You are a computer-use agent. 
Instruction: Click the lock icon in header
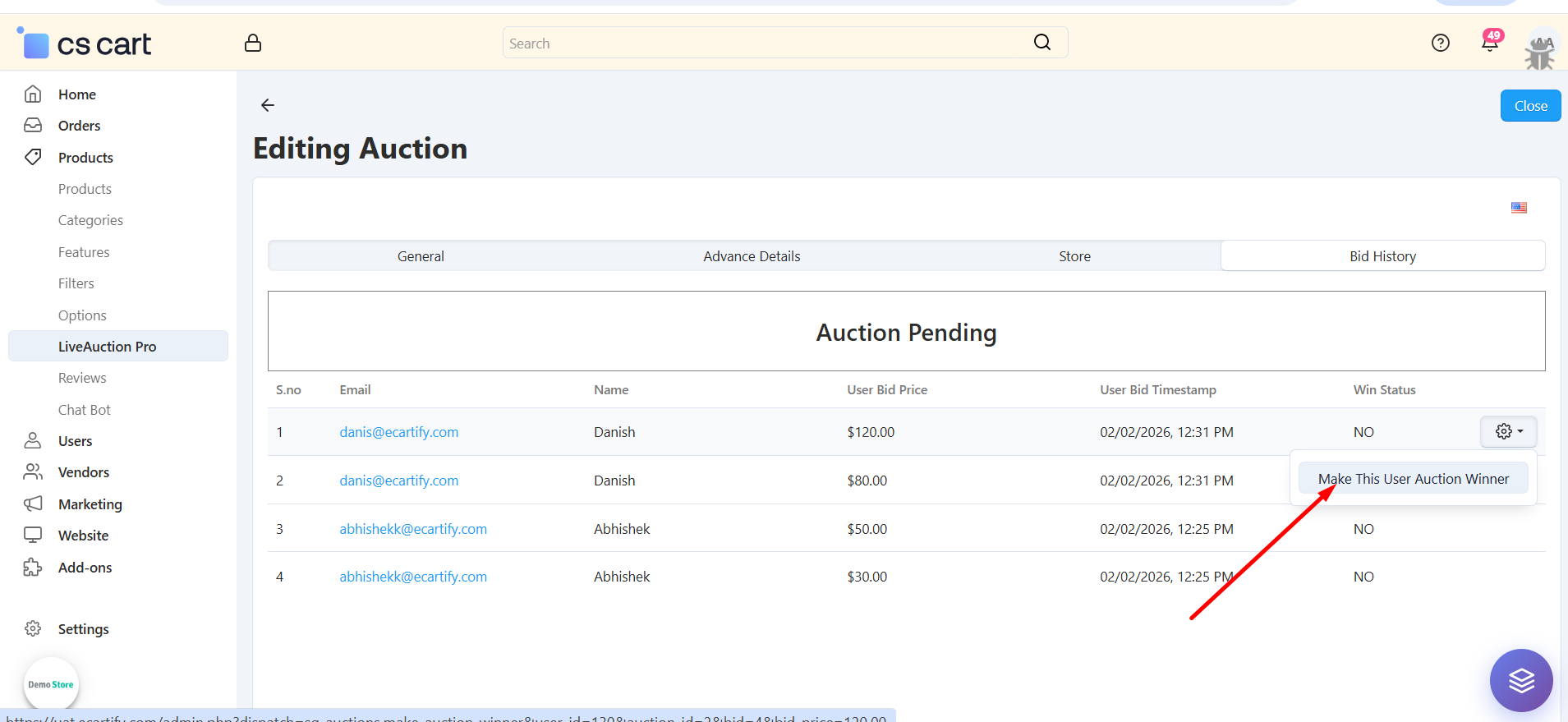pyautogui.click(x=253, y=43)
